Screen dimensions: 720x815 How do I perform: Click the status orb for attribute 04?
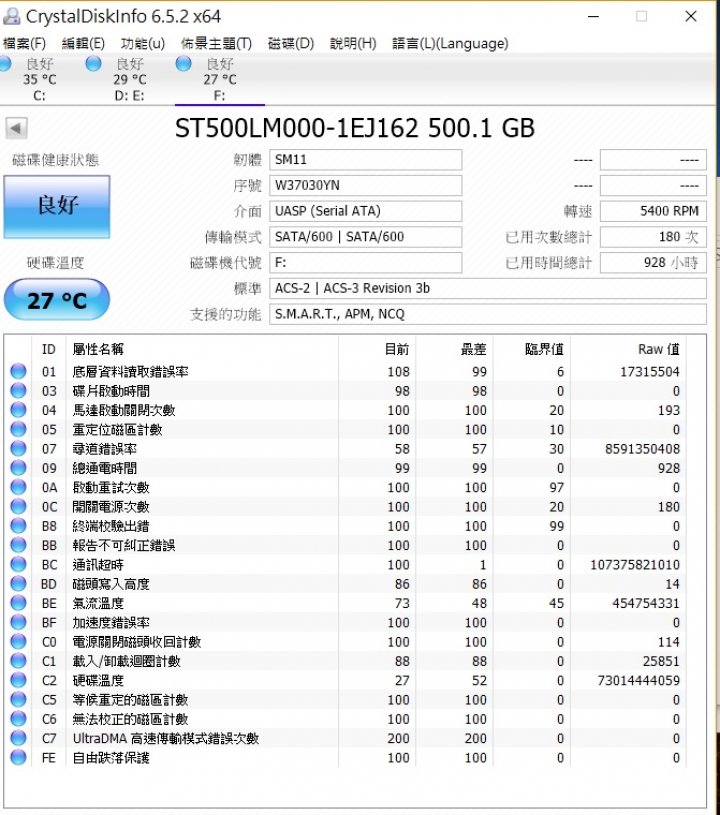[x=18, y=410]
